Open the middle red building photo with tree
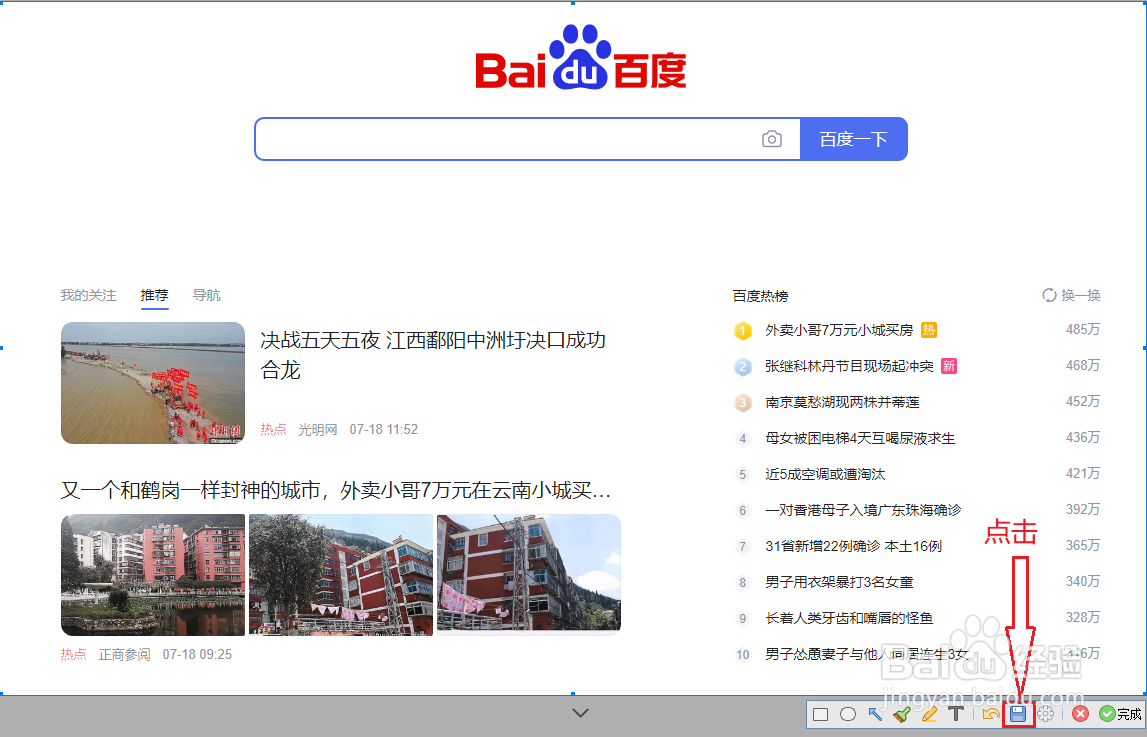 click(x=341, y=575)
